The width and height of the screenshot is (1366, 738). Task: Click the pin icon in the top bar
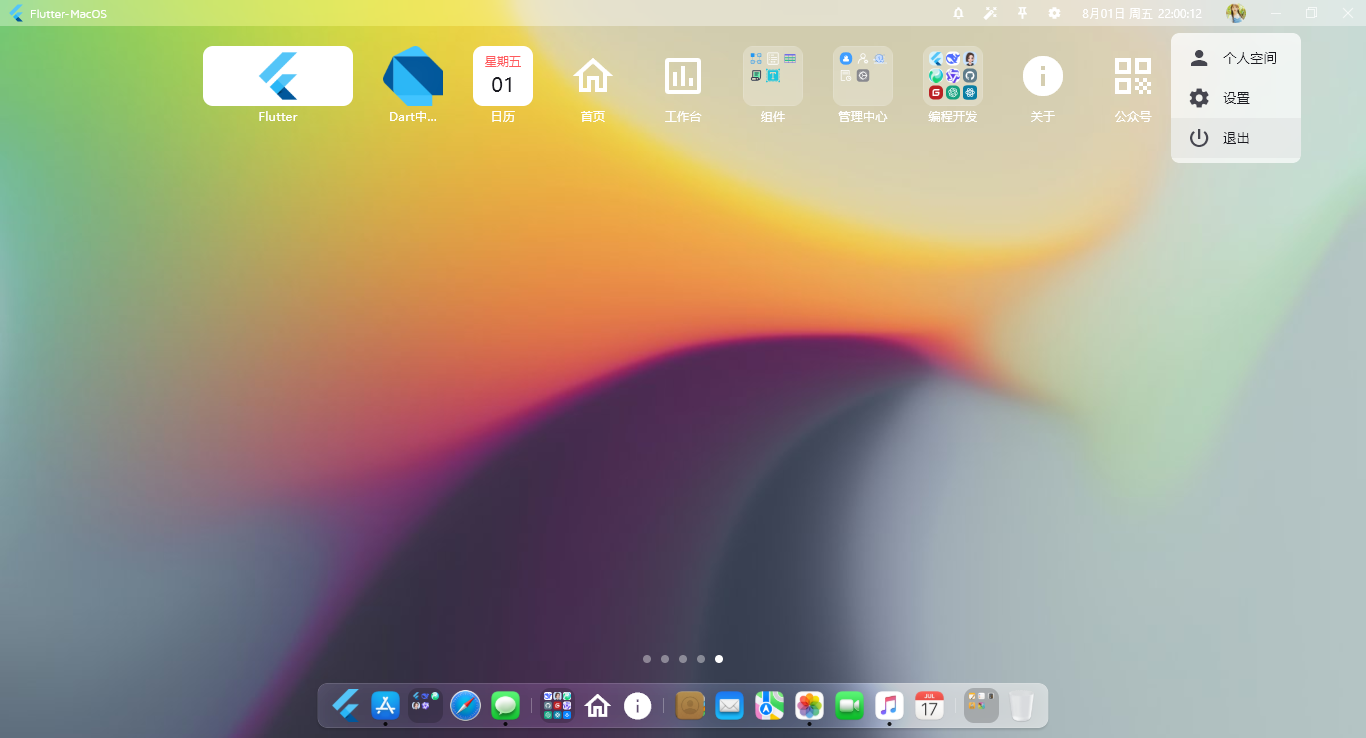pyautogui.click(x=1022, y=13)
